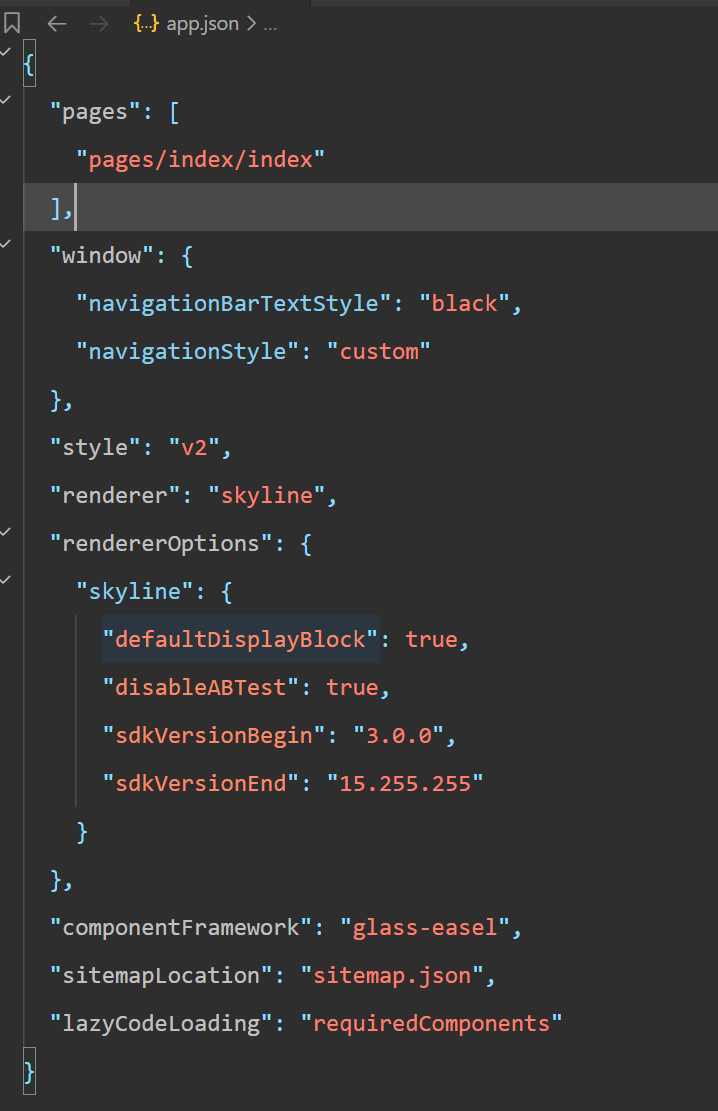Click the final closing brace of the file
Viewport: 718px width, 1111px height.
[x=29, y=1071]
